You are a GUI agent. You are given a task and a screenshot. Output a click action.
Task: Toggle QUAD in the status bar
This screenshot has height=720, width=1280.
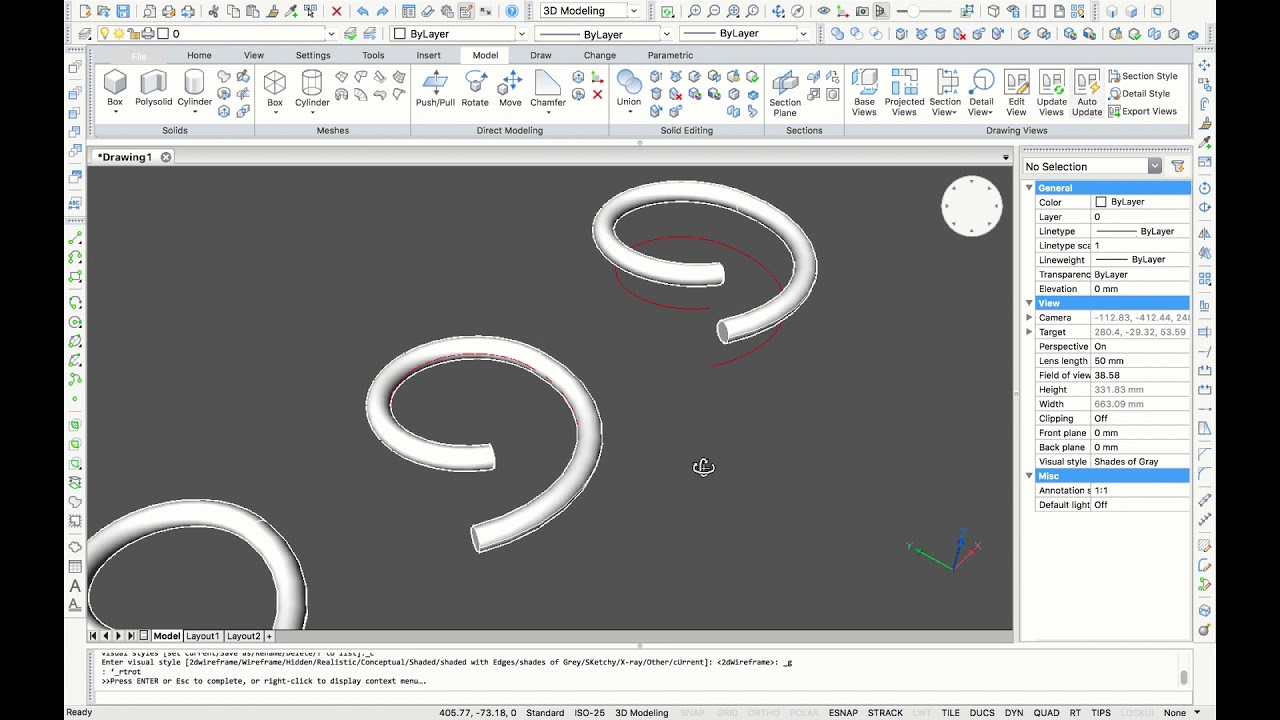pos(1046,713)
